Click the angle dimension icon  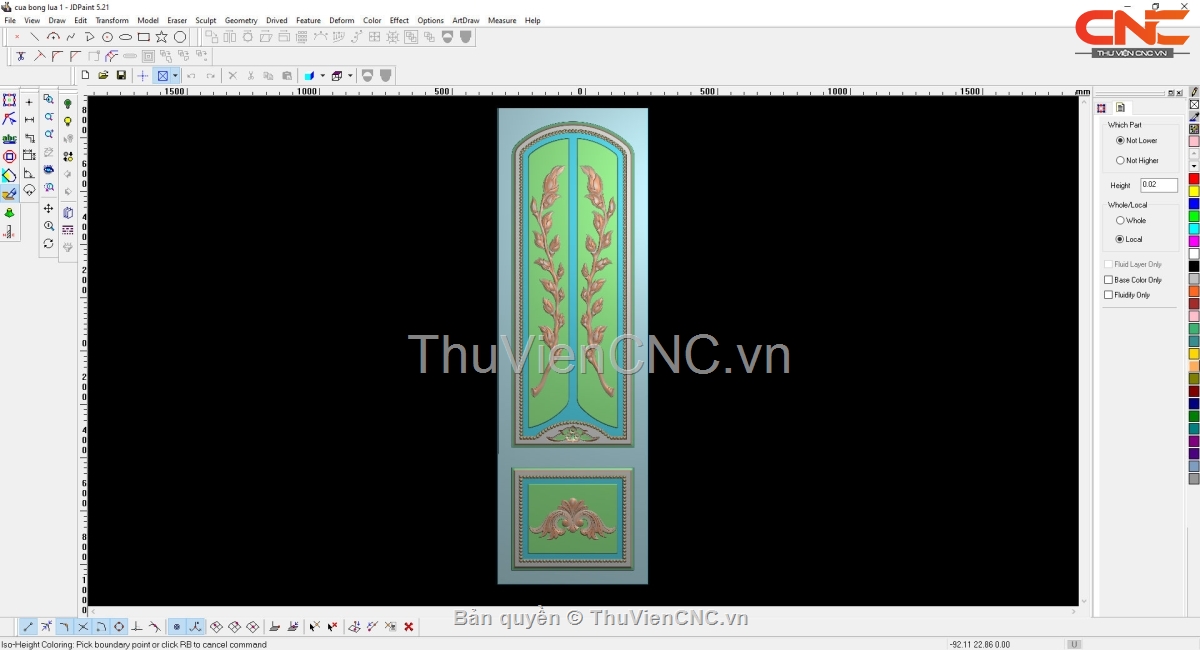pos(29,173)
